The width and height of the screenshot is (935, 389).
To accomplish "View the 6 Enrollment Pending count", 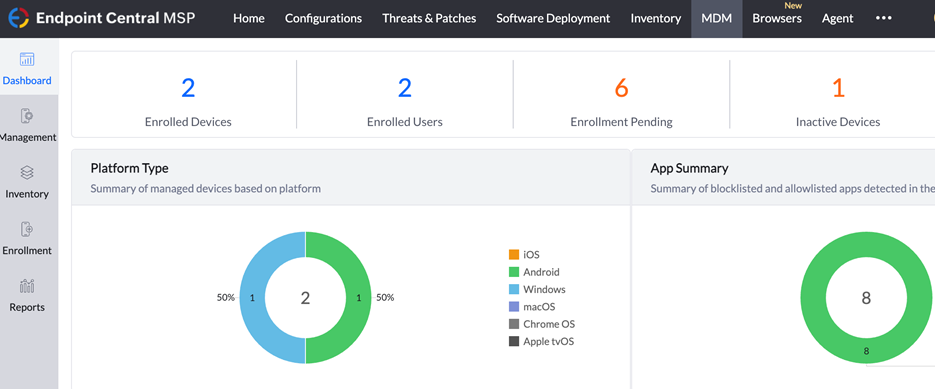I will click(621, 88).
